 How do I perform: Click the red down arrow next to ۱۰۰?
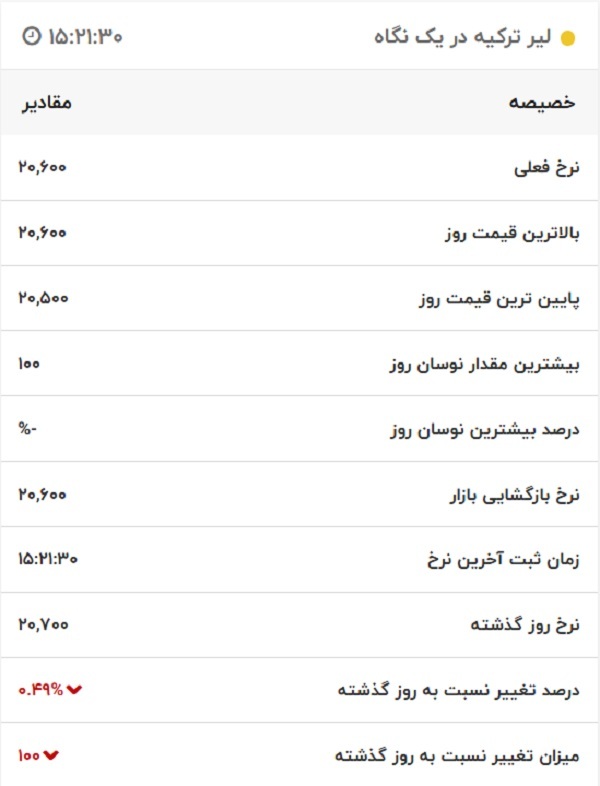[52, 755]
